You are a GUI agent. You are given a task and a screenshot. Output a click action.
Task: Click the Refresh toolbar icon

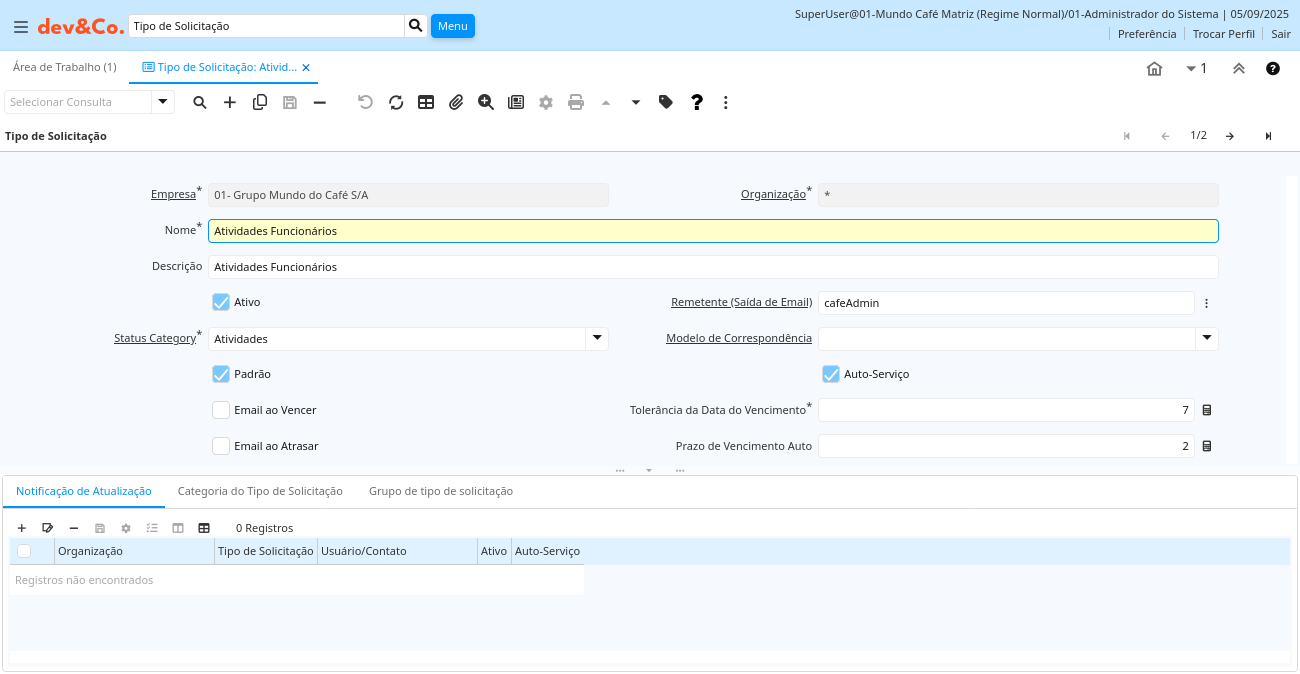tap(396, 102)
